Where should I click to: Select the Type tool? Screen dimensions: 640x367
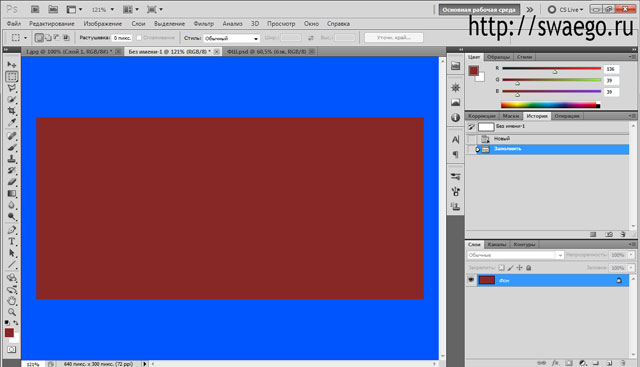coord(11,241)
